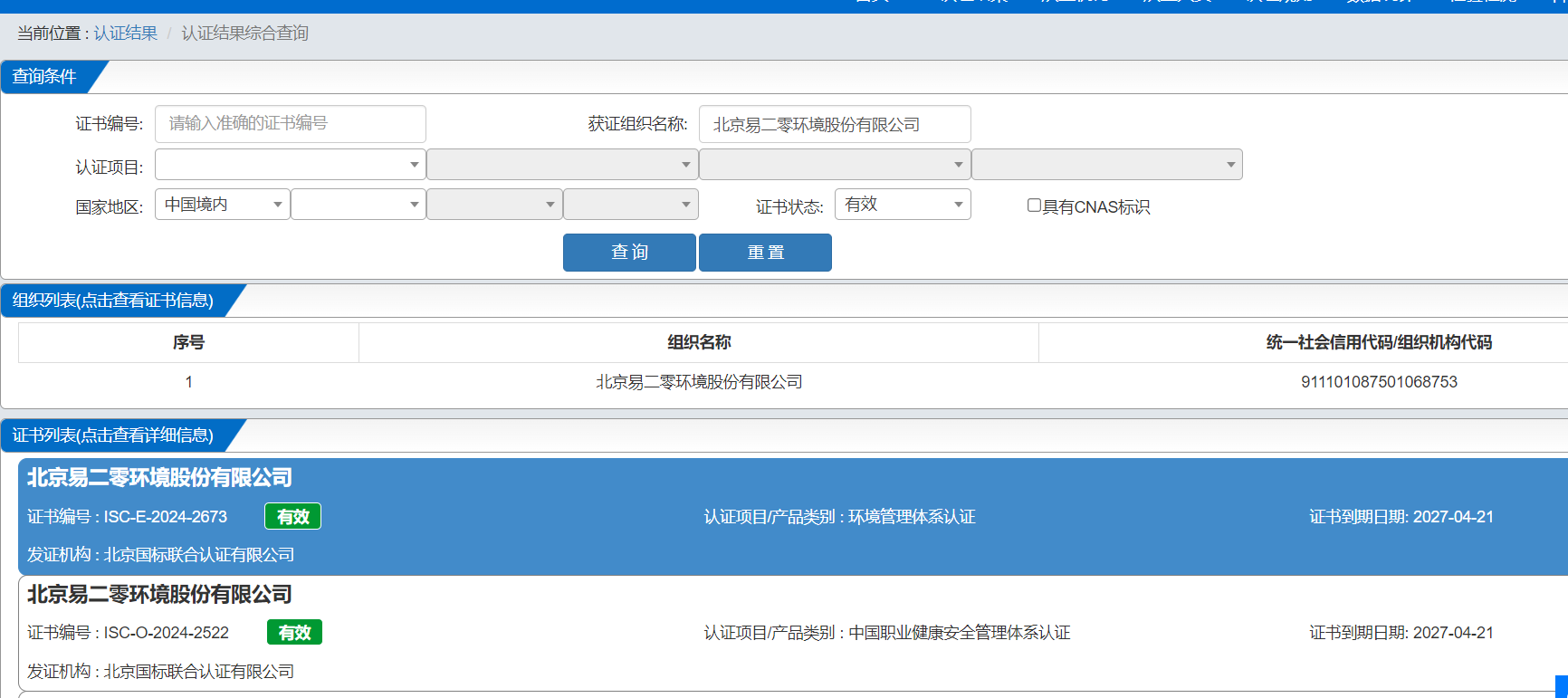Open the third 认证项目 dropdown
Viewport: 1568px width, 698px height.
pos(835,165)
